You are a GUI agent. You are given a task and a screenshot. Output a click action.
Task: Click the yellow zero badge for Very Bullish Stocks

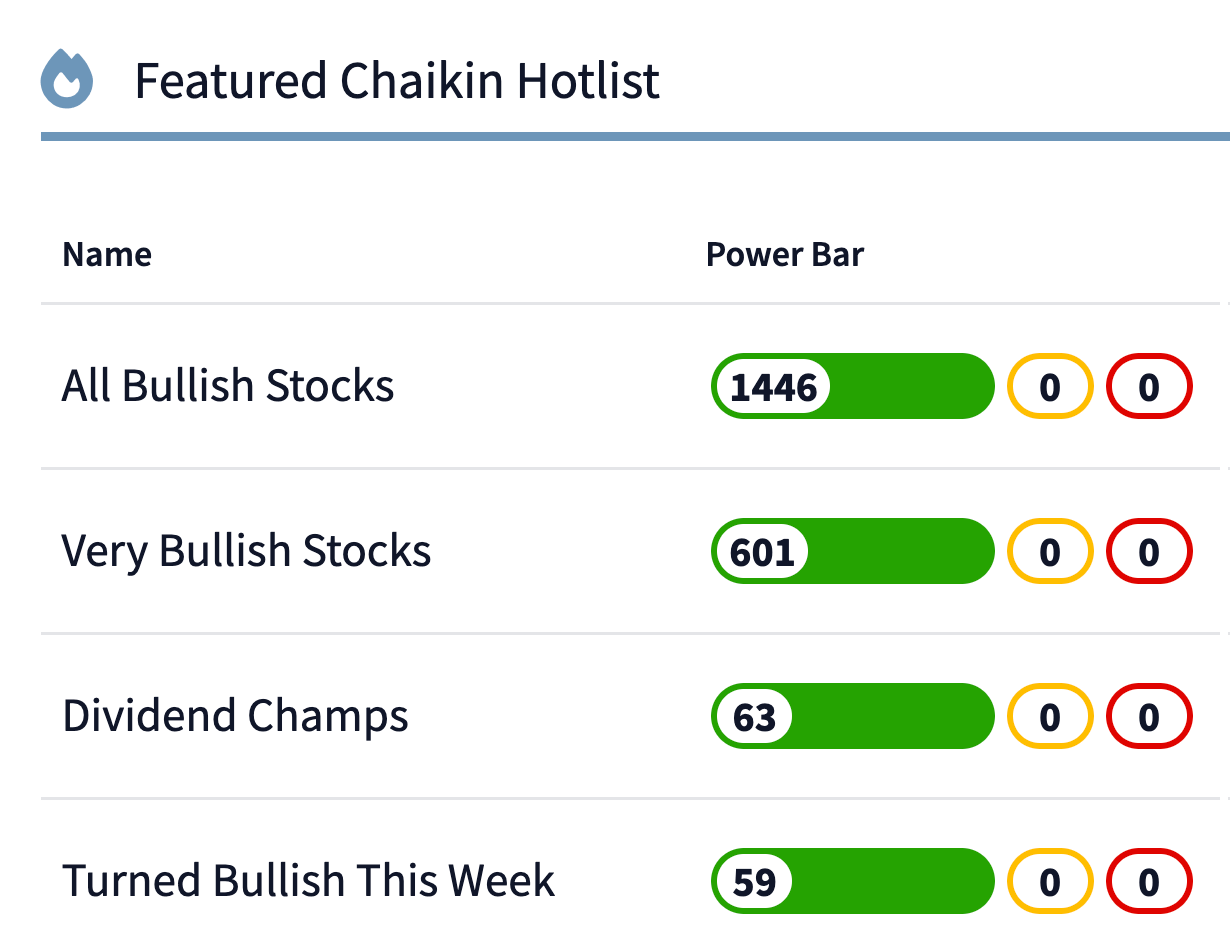(x=1049, y=551)
